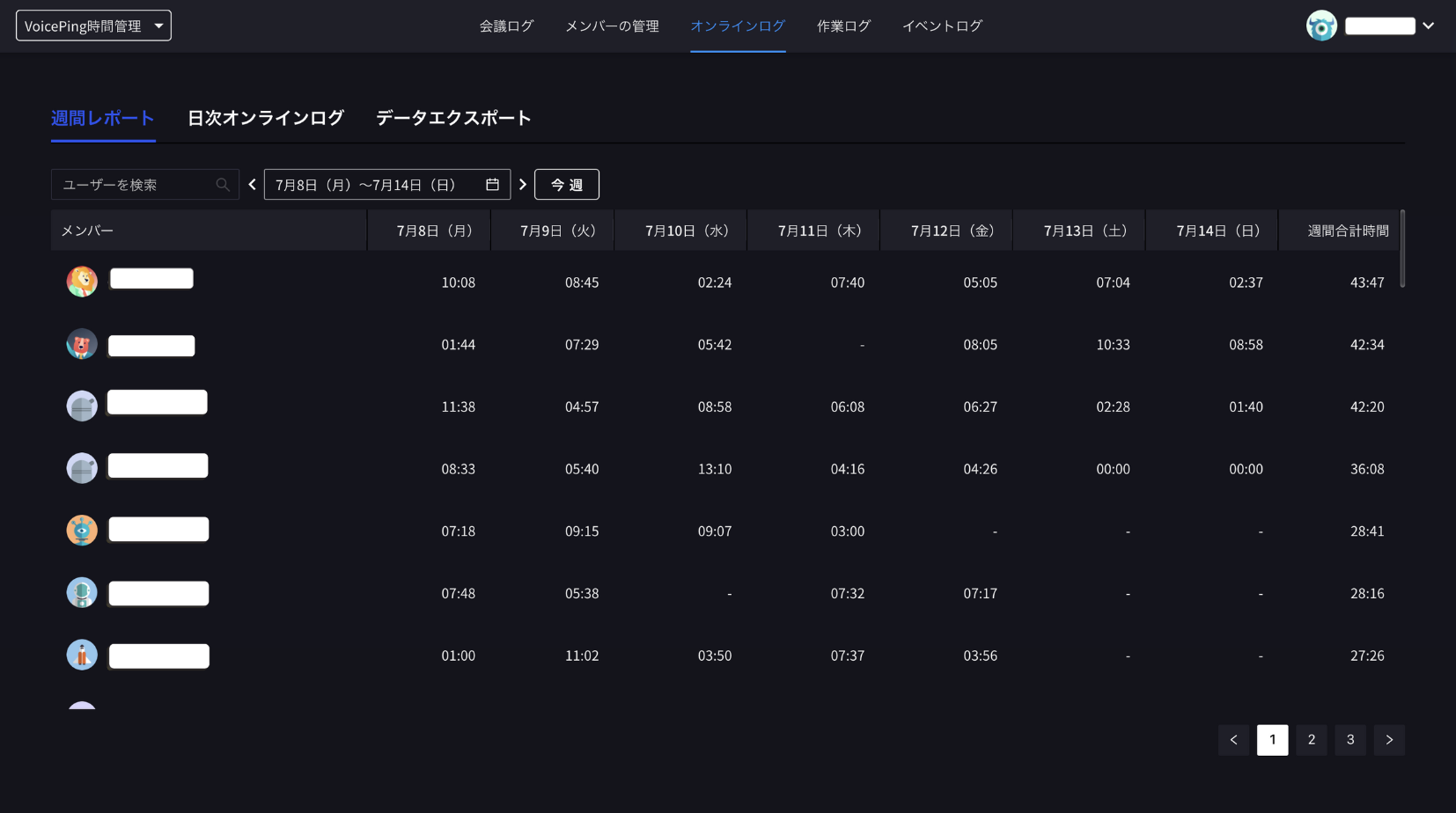Screen dimensions: 1456x813
Task: Switch to the 日次オンラインログ tab
Action: (265, 117)
